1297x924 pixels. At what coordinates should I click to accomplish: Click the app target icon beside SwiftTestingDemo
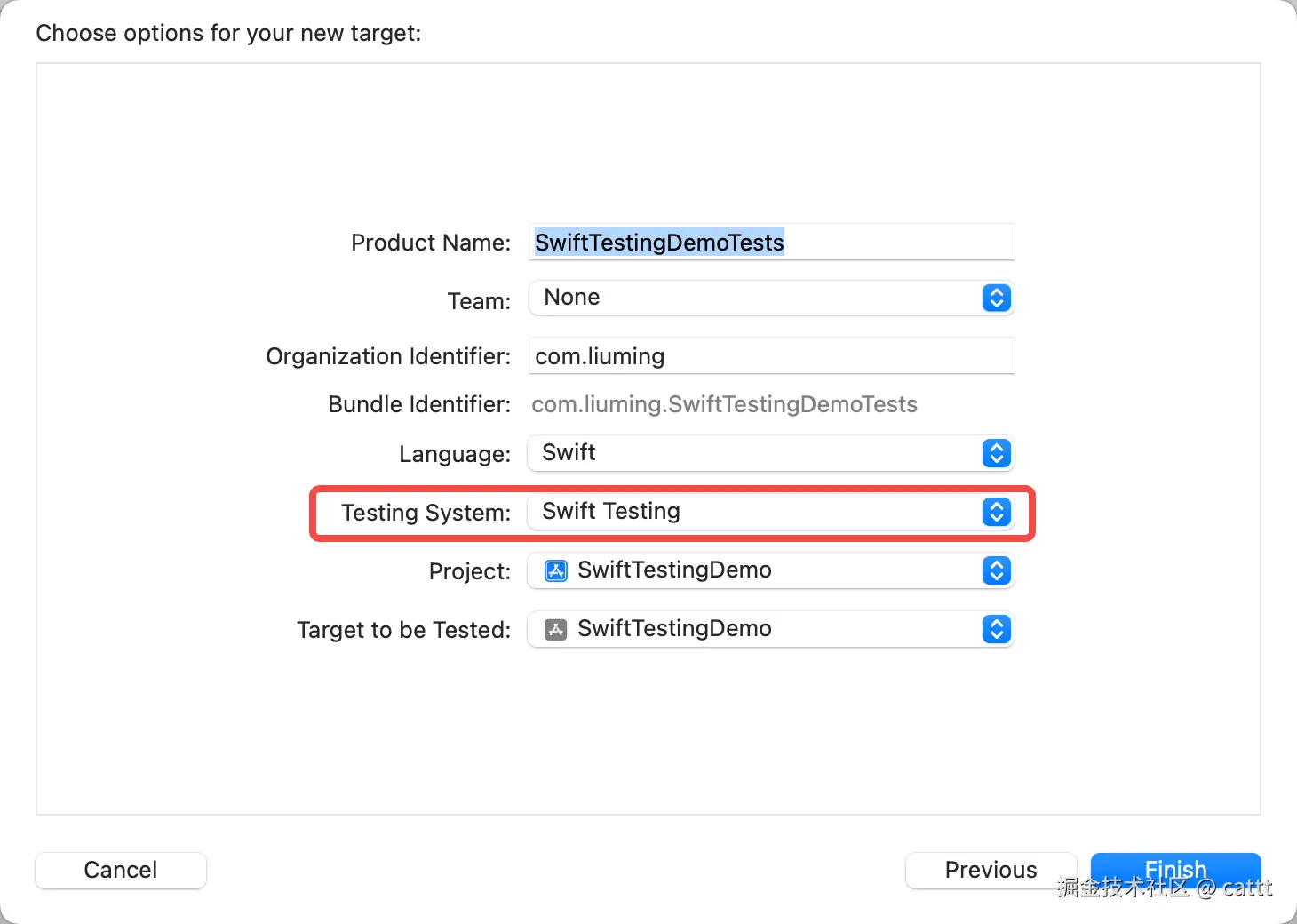(556, 630)
